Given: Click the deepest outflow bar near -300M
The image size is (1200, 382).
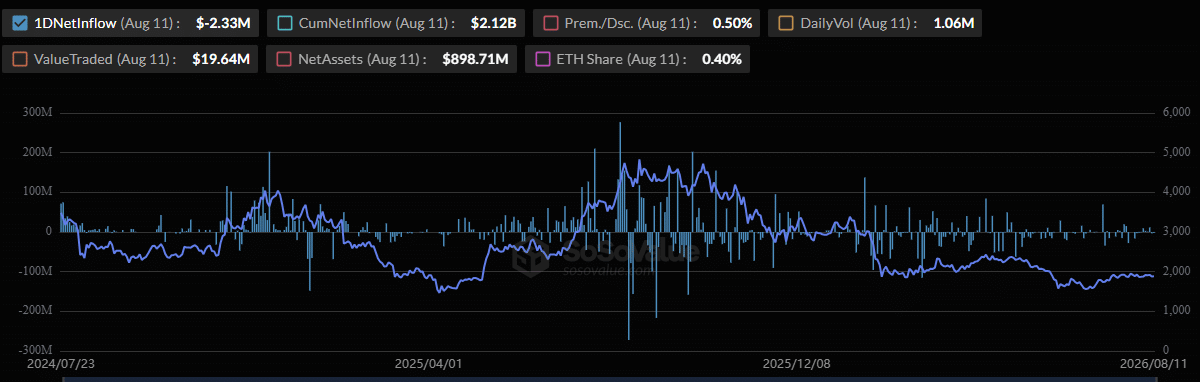Looking at the screenshot, I should tap(629, 285).
